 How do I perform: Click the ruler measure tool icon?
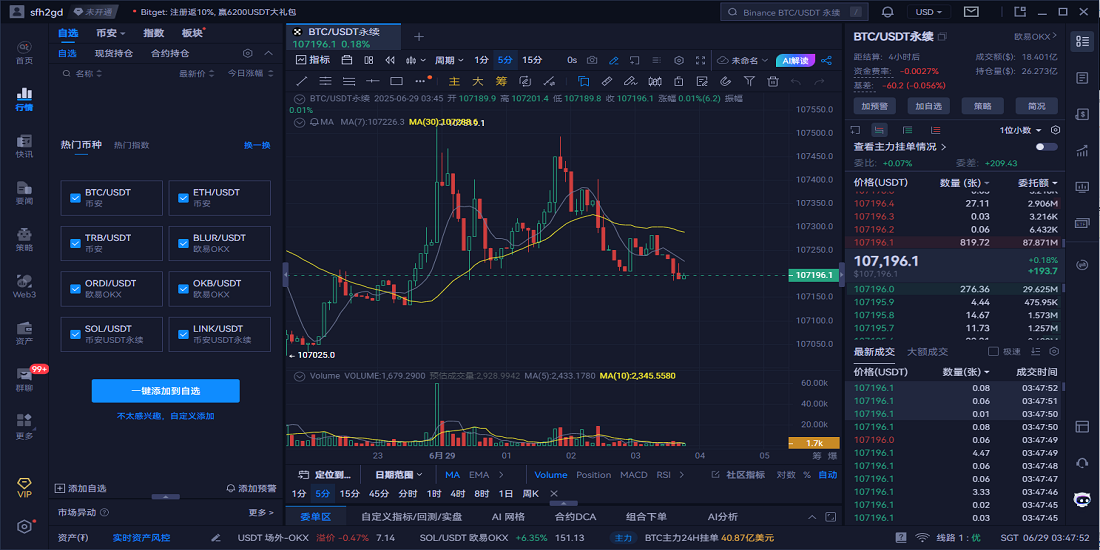click(609, 81)
